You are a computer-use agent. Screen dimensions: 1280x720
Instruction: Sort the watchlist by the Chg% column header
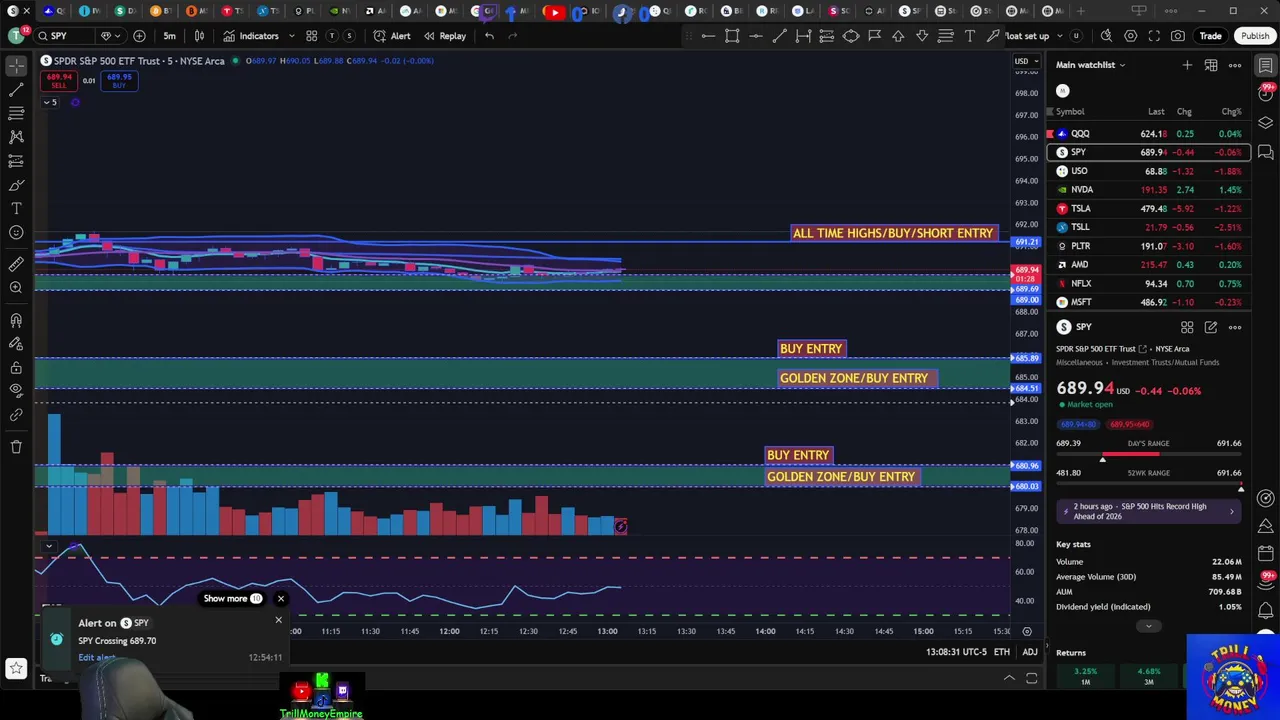(x=1231, y=112)
